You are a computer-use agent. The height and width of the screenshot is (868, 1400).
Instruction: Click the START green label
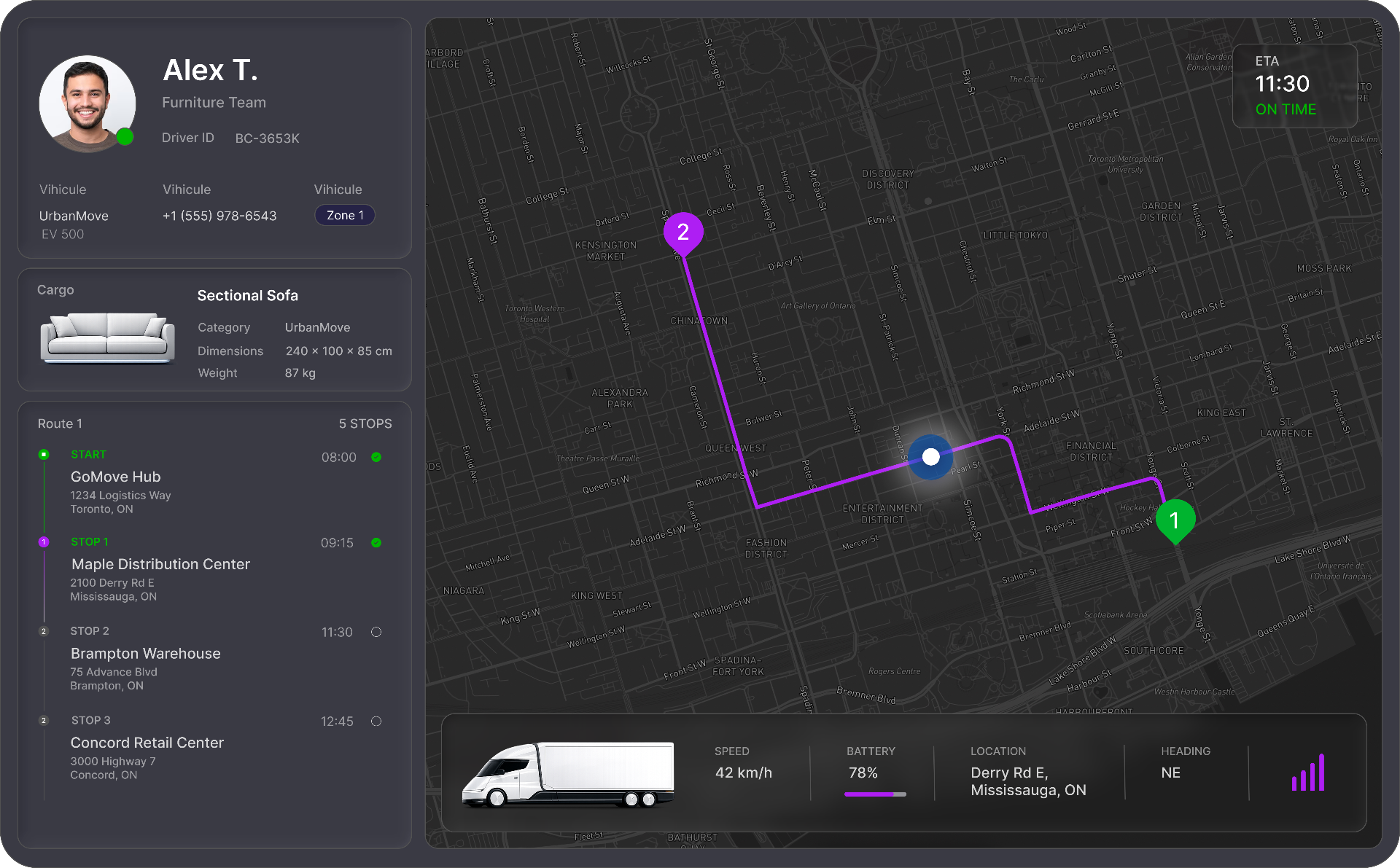click(88, 455)
